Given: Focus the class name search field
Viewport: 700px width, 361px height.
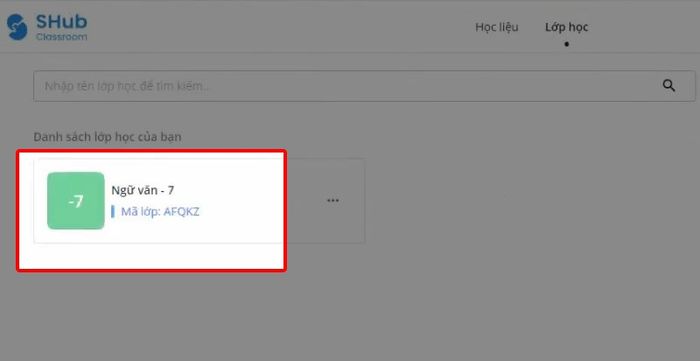Looking at the screenshot, I should click(x=364, y=86).
